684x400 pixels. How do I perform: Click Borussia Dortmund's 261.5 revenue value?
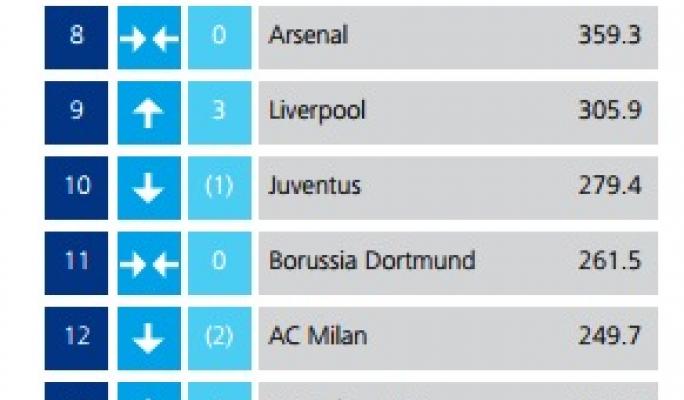[x=609, y=262]
